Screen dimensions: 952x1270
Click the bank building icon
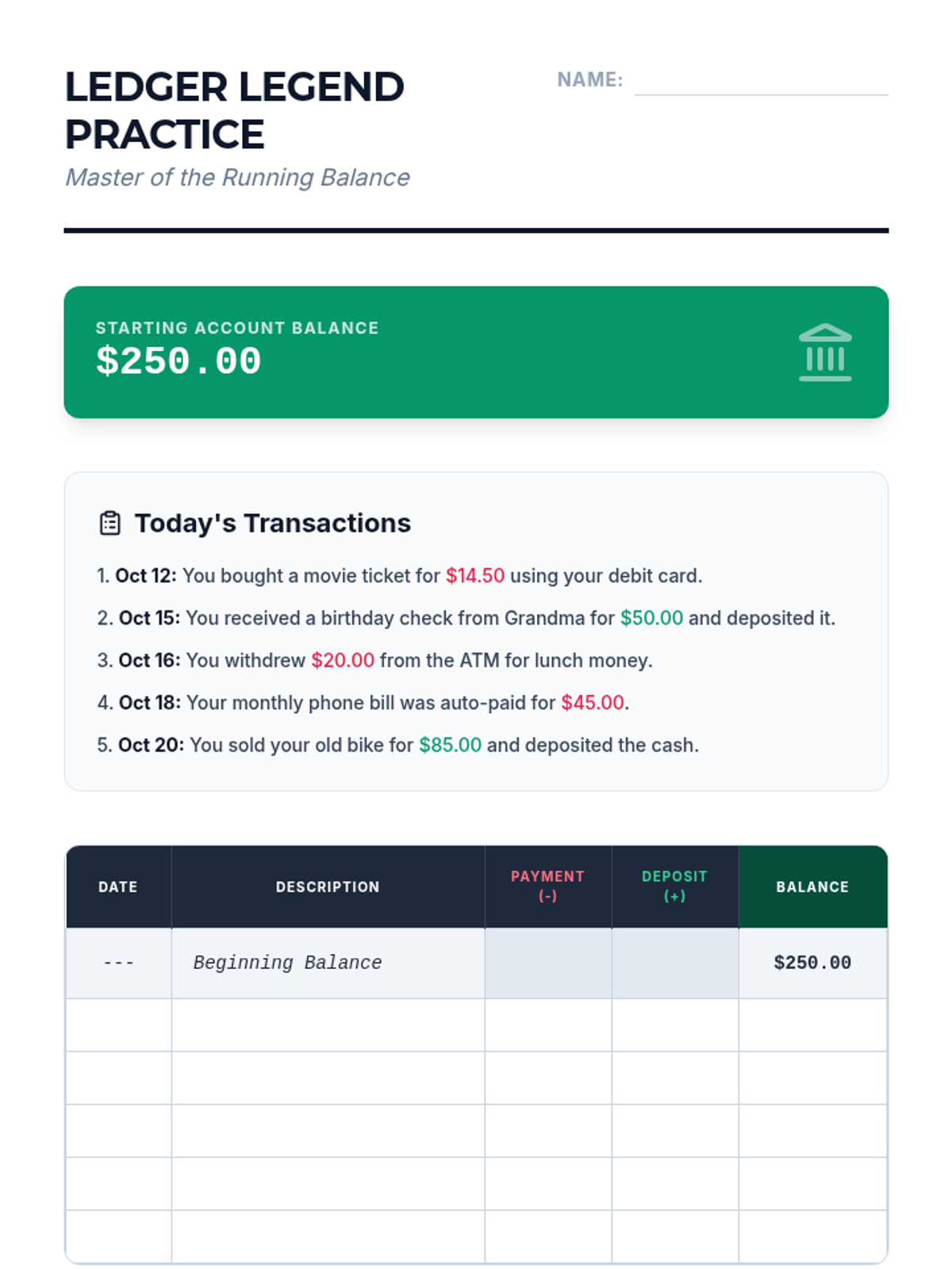tap(825, 352)
